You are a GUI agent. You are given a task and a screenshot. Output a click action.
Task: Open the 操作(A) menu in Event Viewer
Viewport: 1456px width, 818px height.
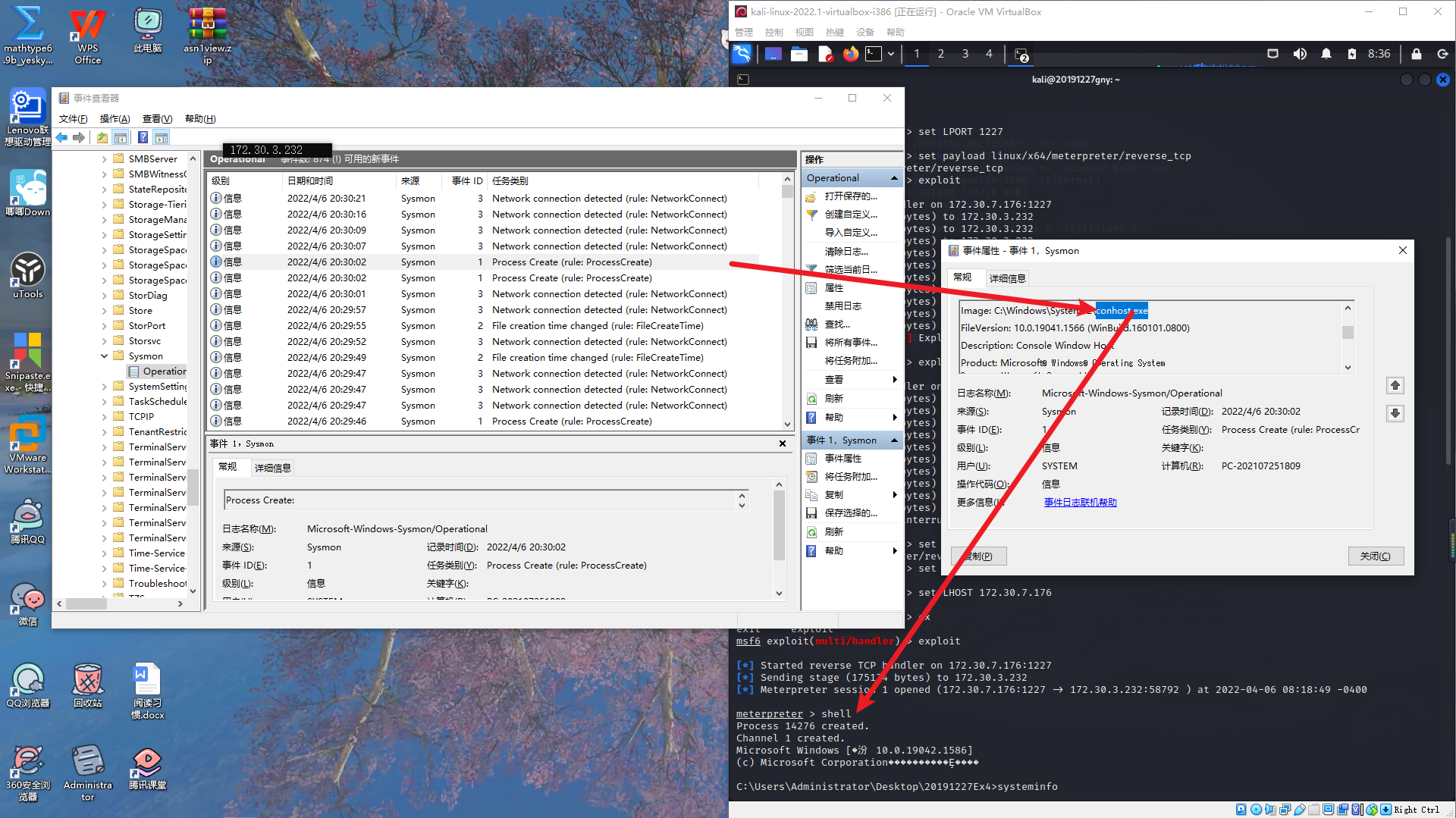[115, 119]
